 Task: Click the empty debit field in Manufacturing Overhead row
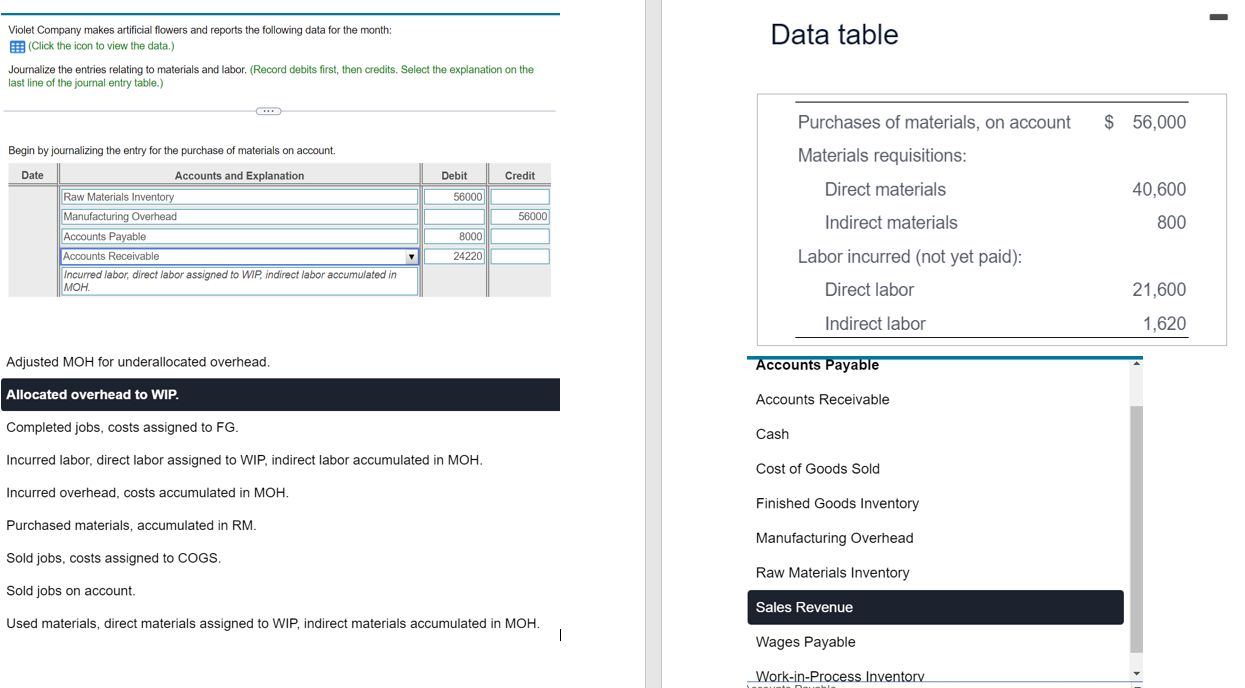point(454,217)
